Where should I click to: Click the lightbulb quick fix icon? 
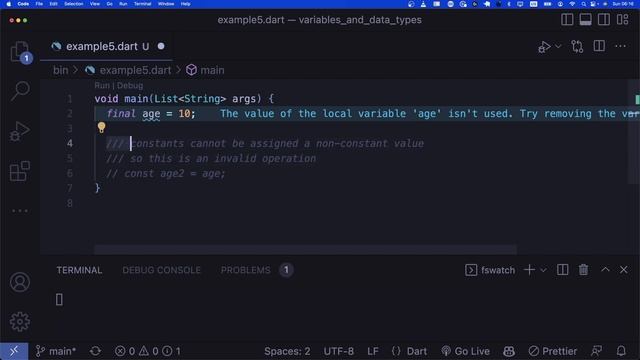tap(102, 128)
